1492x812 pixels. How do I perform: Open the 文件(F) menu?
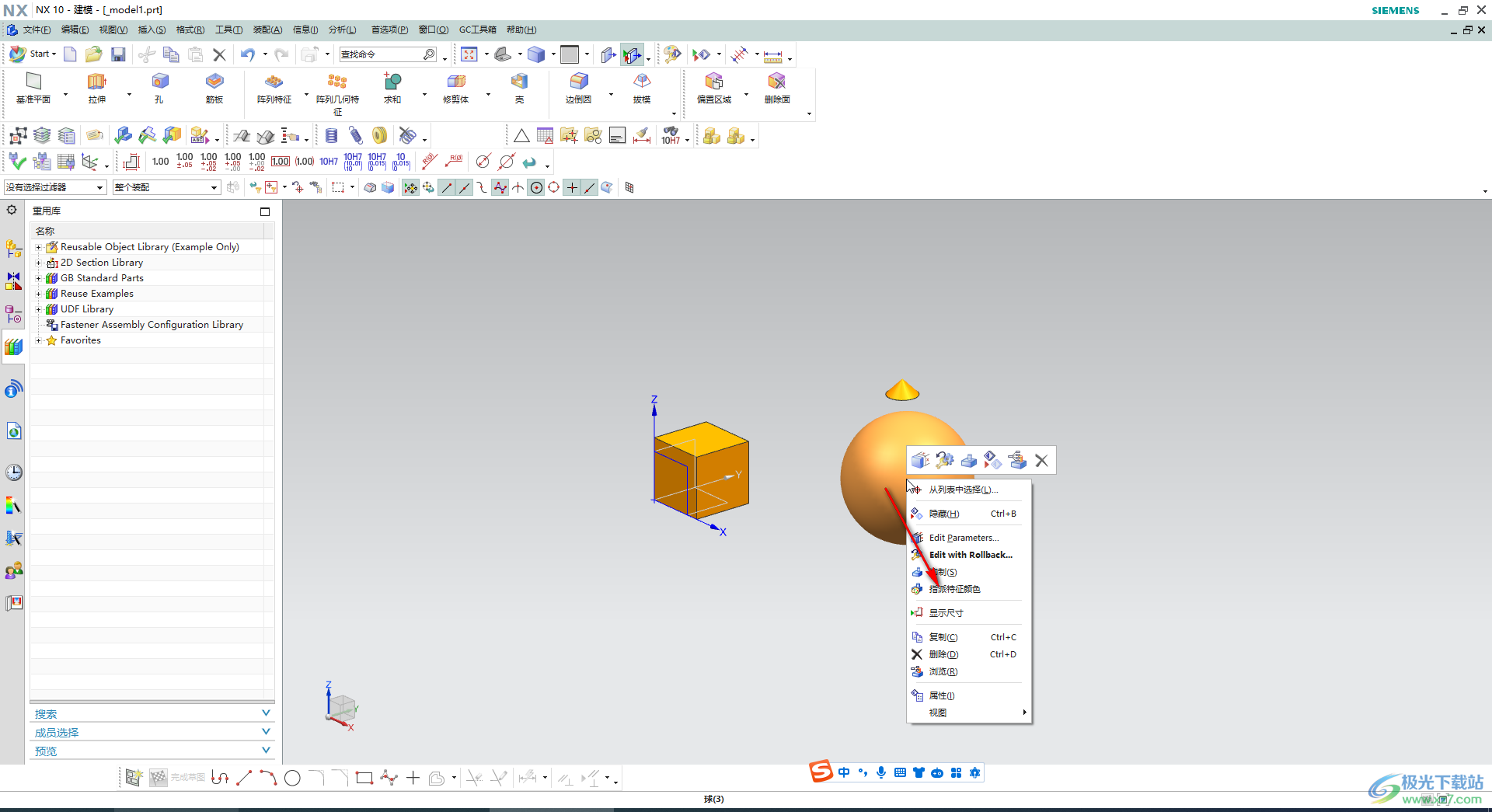point(37,30)
